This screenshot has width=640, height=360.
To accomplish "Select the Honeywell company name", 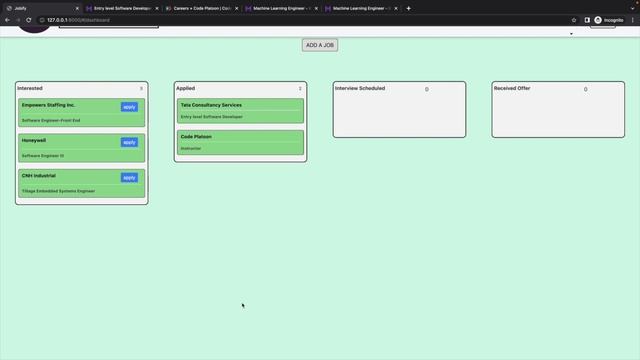I will coord(34,140).
